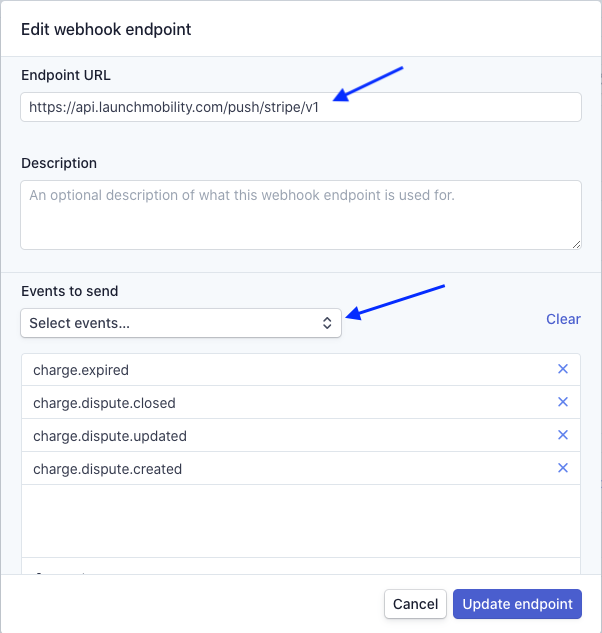The height and width of the screenshot is (633, 602).
Task: Remove the charge.dispute.created event
Action: pos(563,468)
